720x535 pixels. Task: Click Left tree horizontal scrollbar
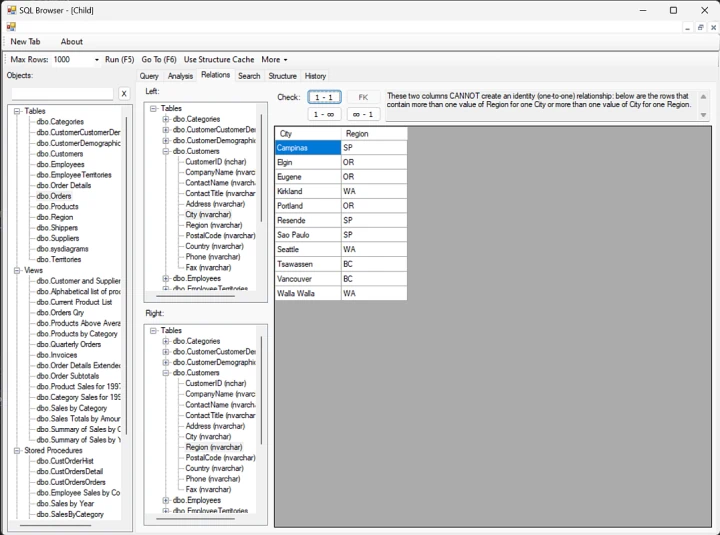(196, 296)
